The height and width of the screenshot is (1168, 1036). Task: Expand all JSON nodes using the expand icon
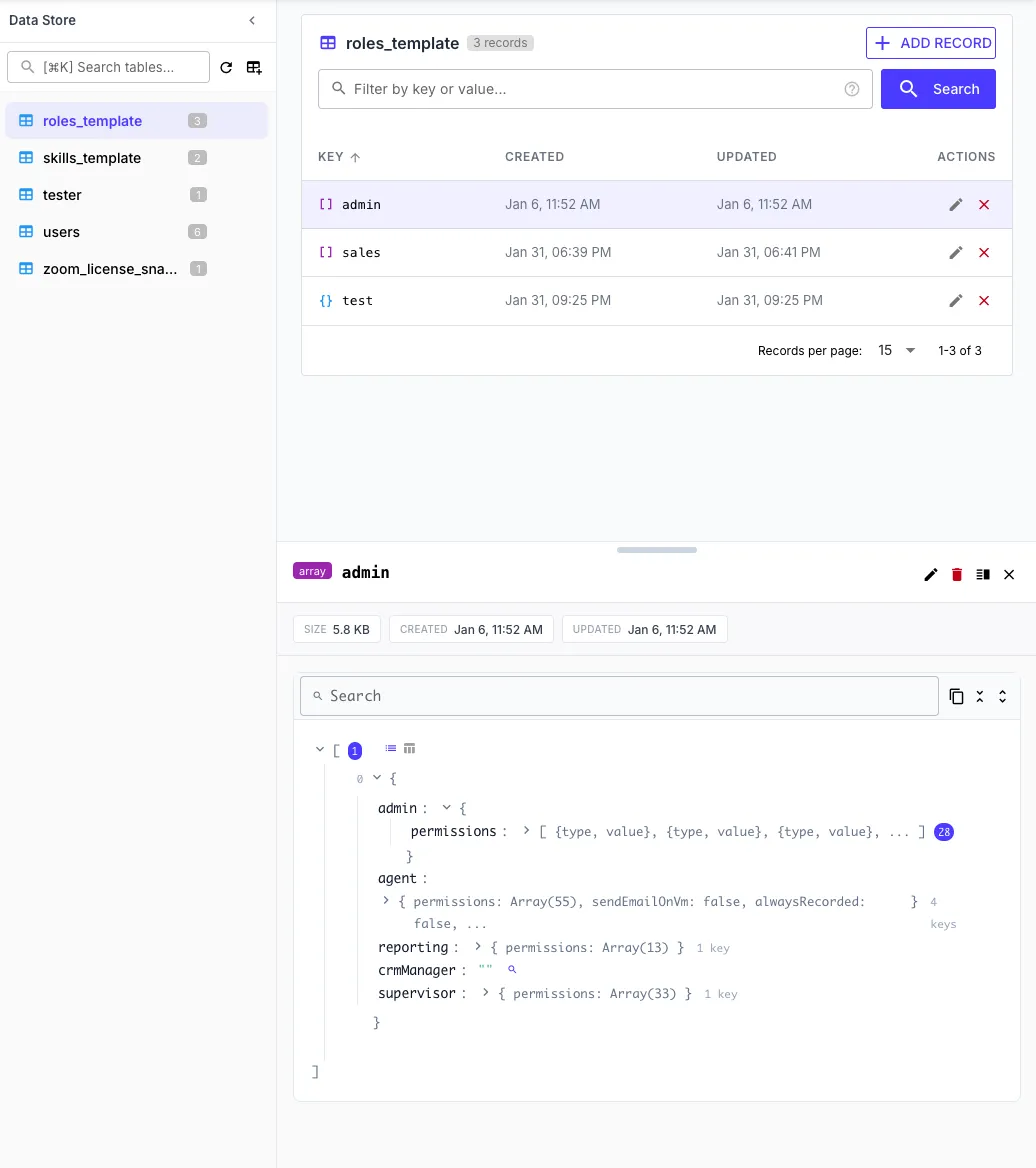(x=1003, y=695)
